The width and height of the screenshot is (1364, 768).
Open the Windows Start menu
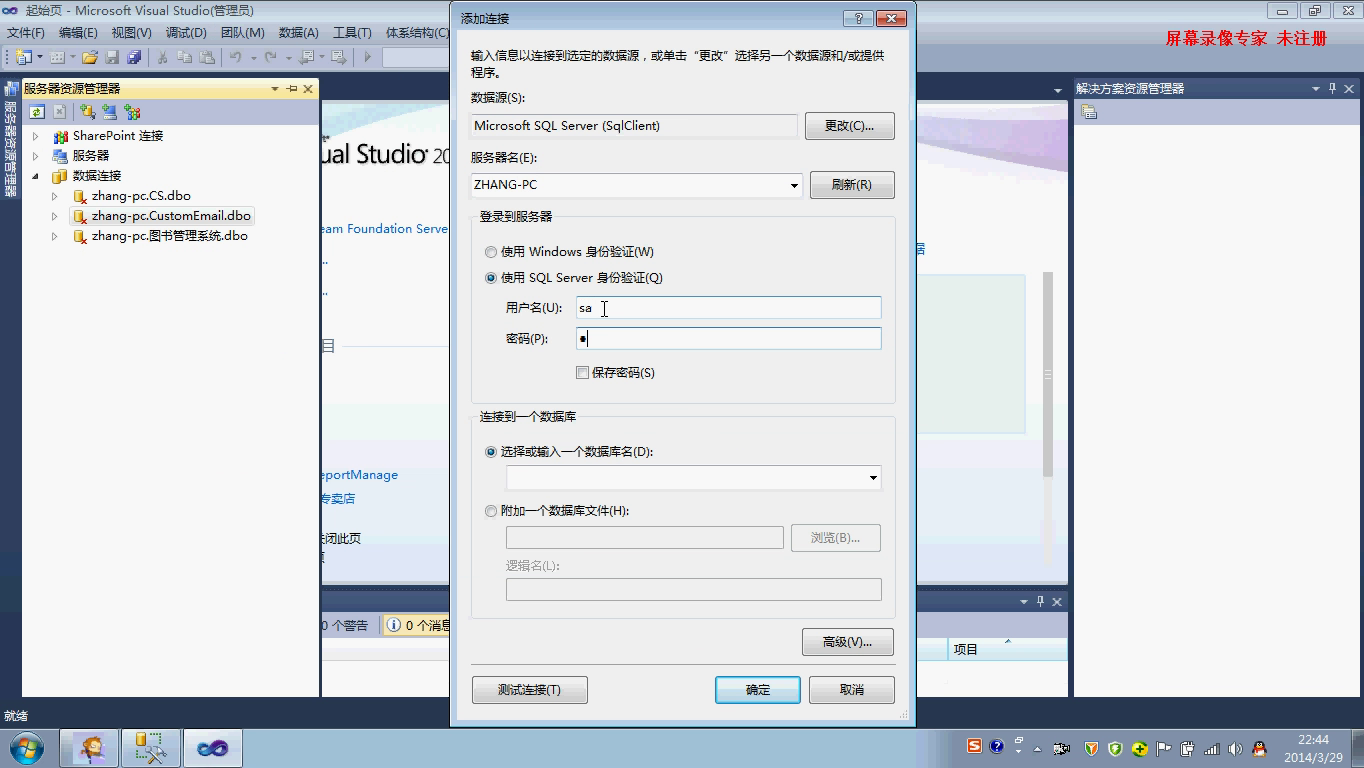(x=27, y=748)
